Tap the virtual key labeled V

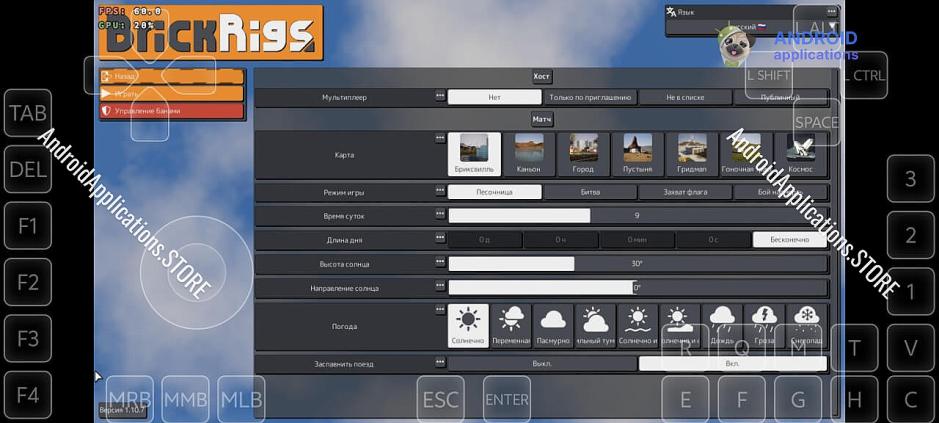point(910,348)
